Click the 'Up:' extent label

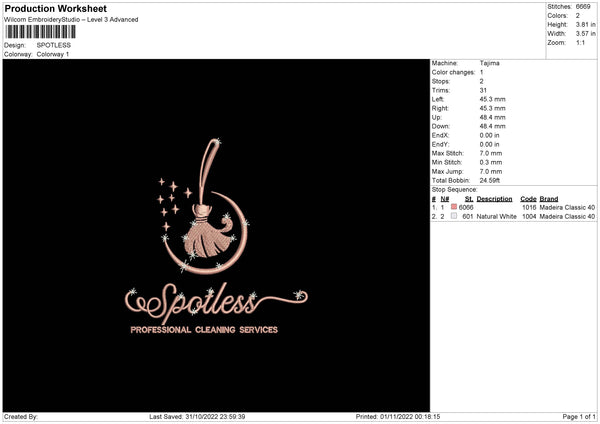[x=437, y=117]
